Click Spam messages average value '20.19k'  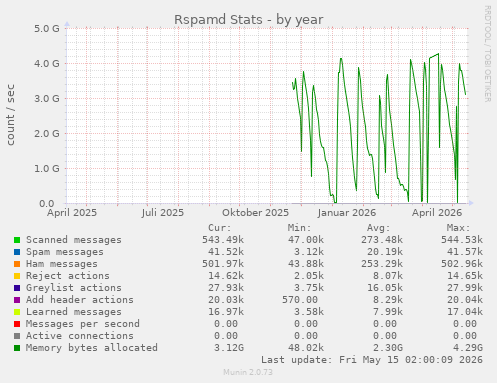(x=385, y=252)
